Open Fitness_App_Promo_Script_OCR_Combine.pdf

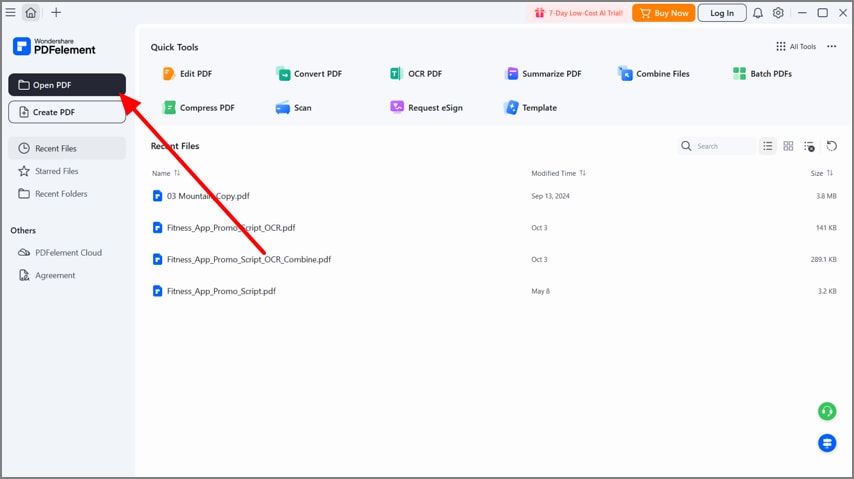(249, 259)
